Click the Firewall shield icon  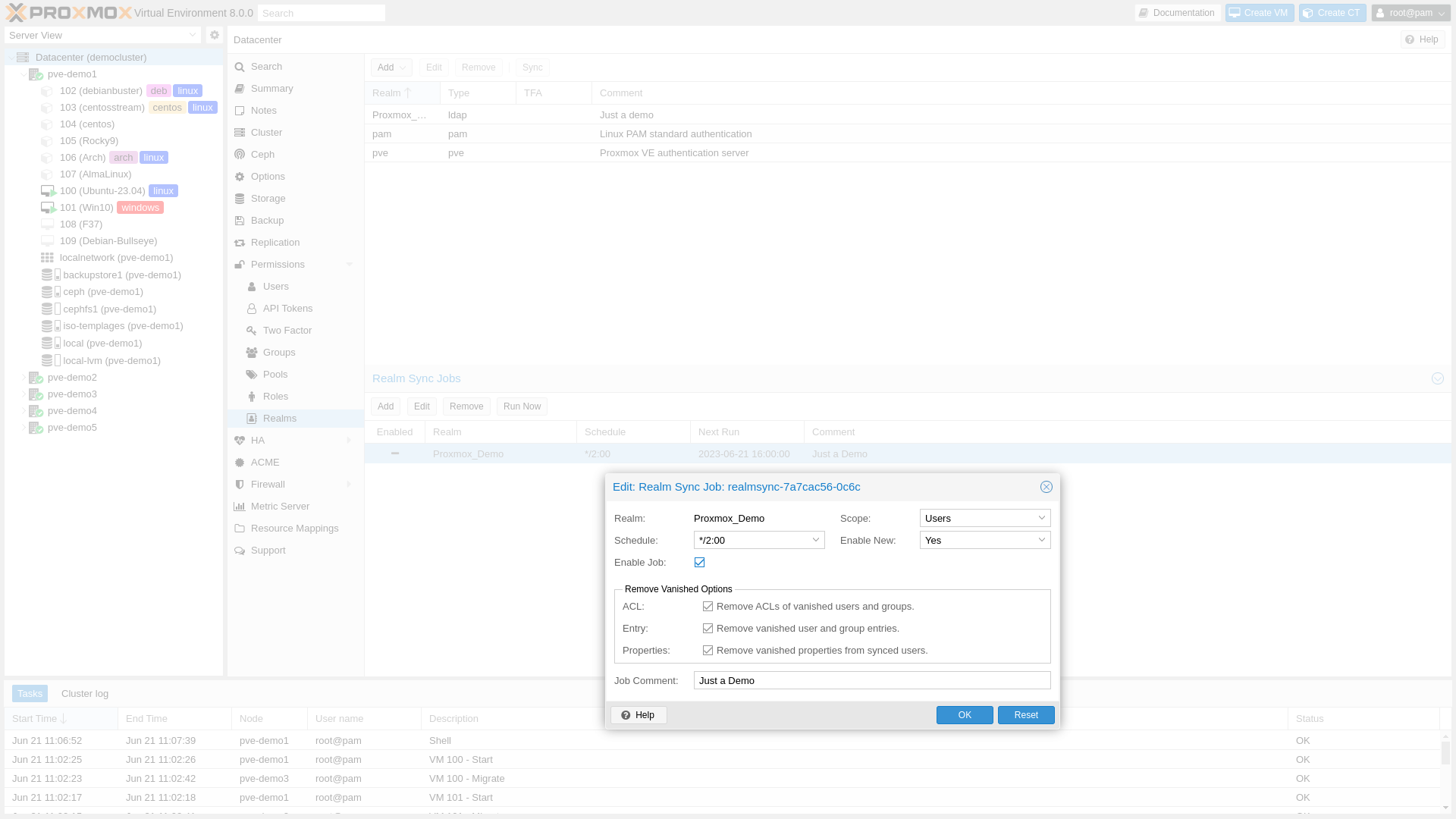pyautogui.click(x=240, y=485)
